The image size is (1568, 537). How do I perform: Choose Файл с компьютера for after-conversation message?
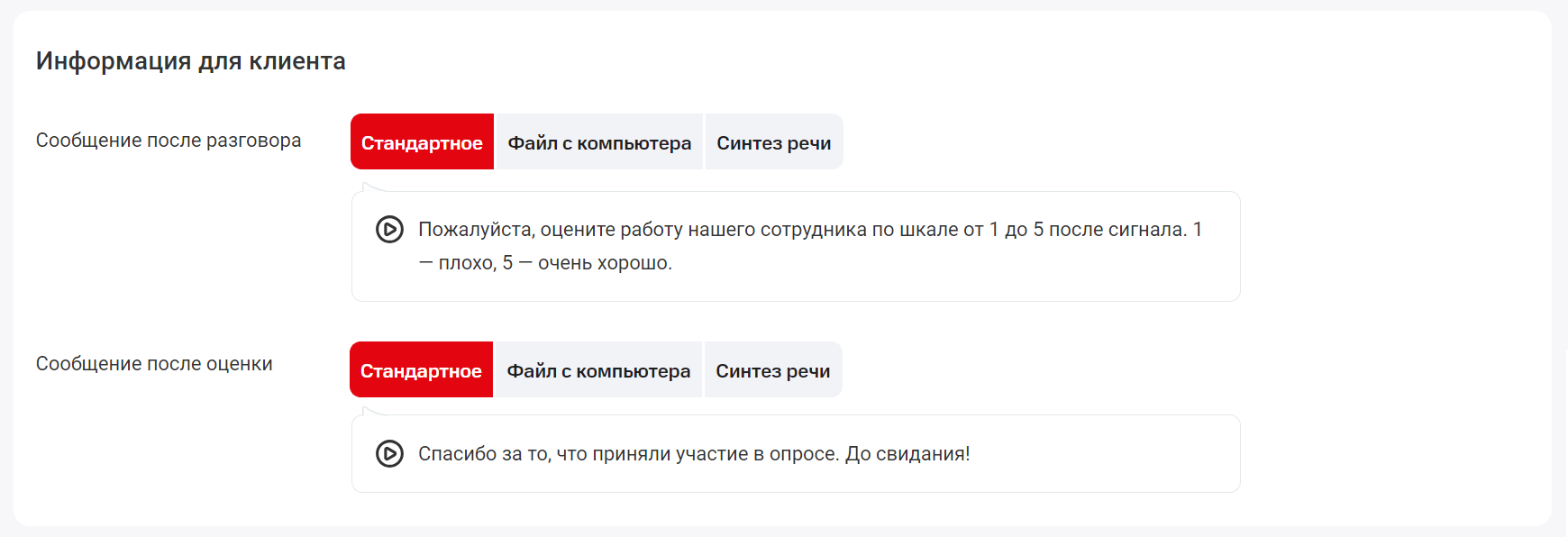[599, 142]
